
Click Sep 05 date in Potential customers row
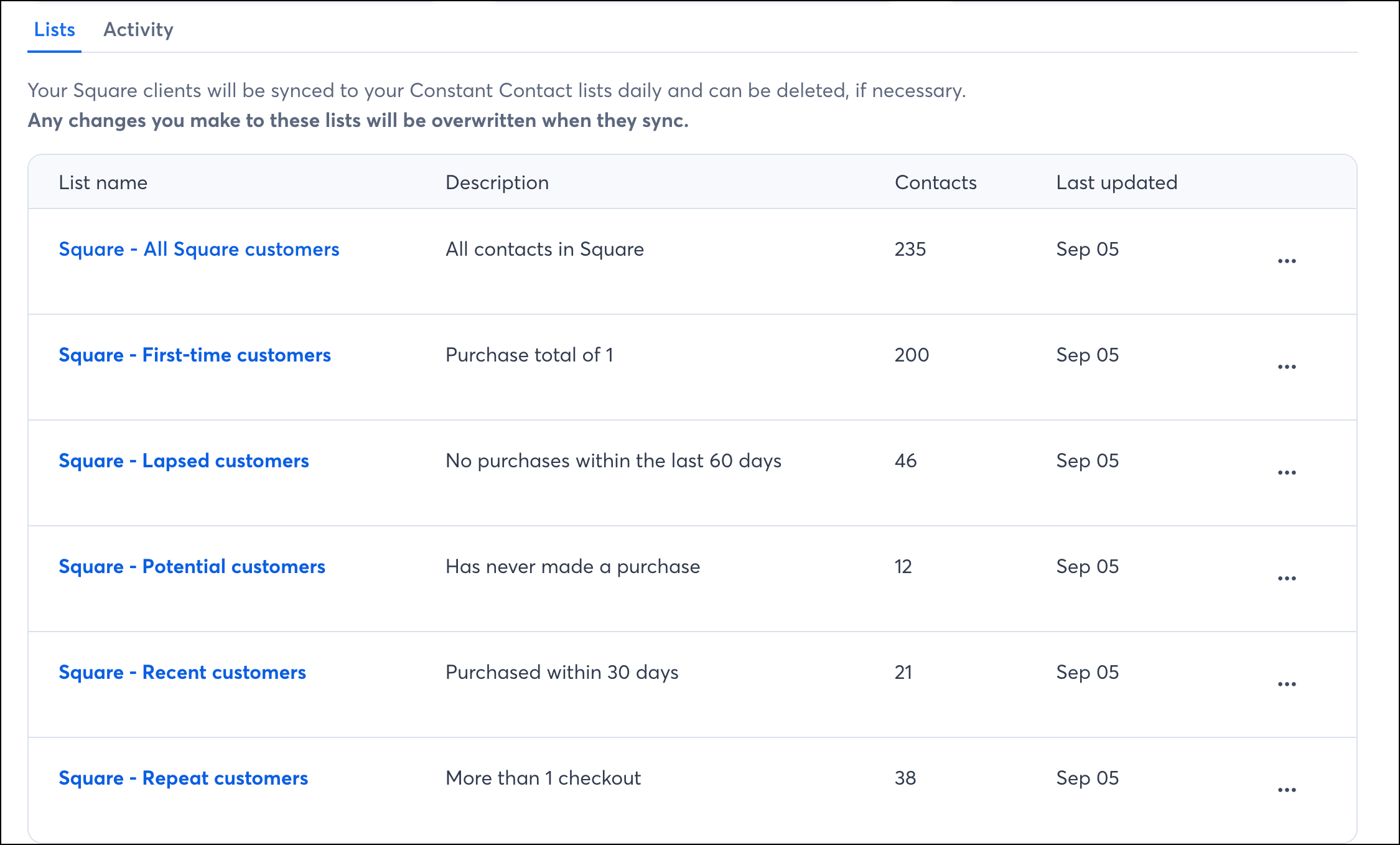pyautogui.click(x=1087, y=566)
